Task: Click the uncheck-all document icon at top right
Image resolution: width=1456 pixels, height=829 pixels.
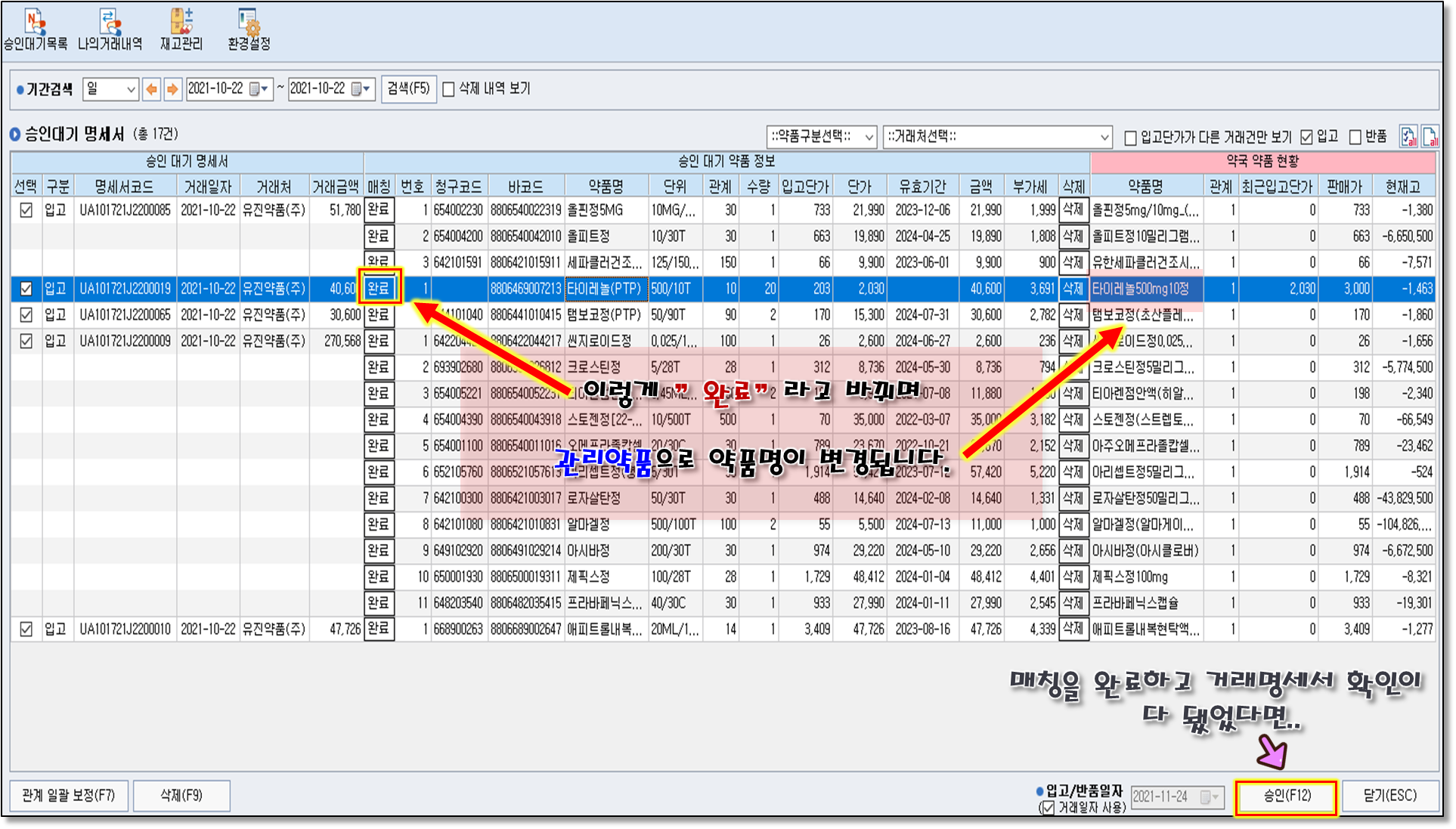Action: (x=1430, y=137)
